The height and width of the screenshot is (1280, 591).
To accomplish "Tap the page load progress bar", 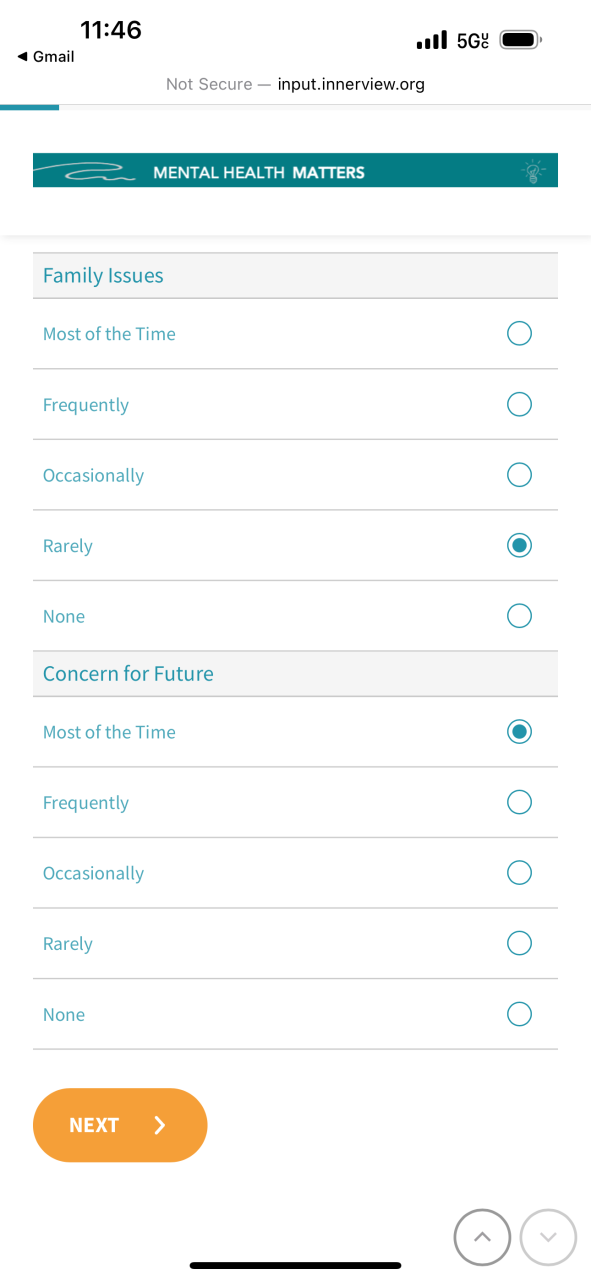I will tap(30, 107).
